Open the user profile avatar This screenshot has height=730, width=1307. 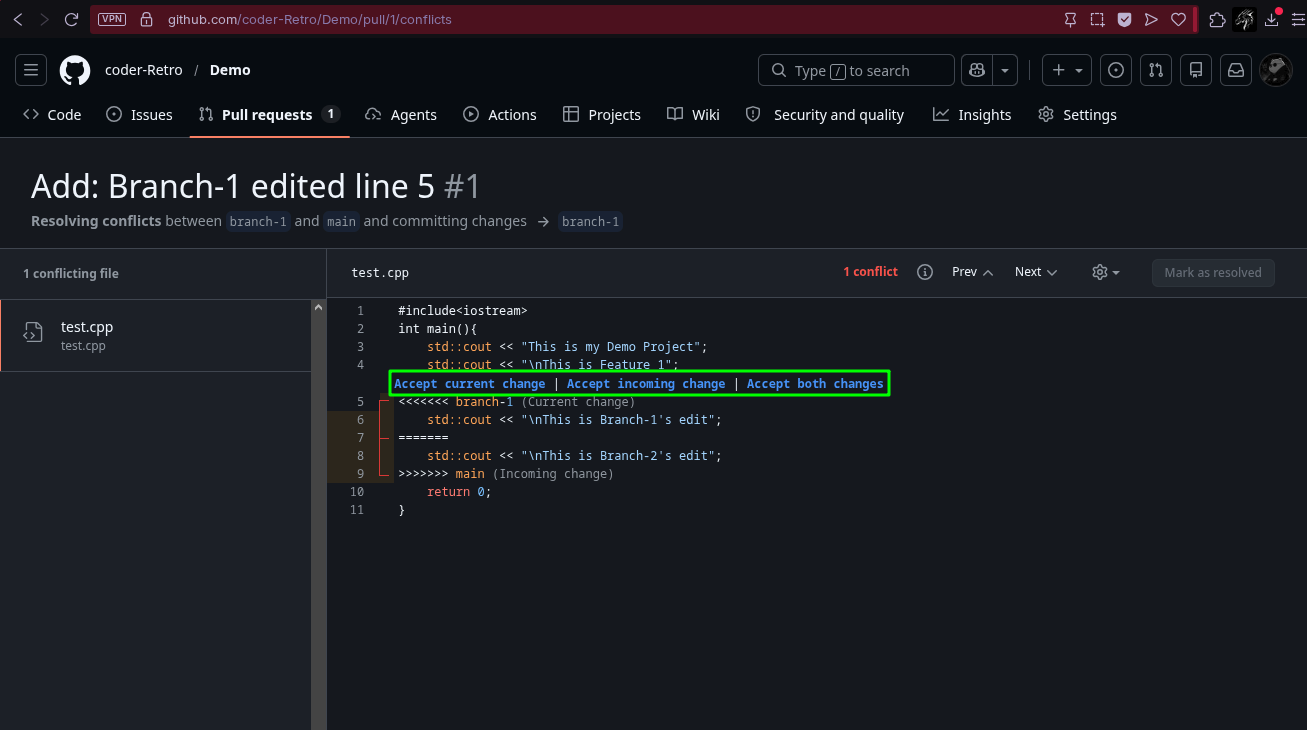(1275, 70)
